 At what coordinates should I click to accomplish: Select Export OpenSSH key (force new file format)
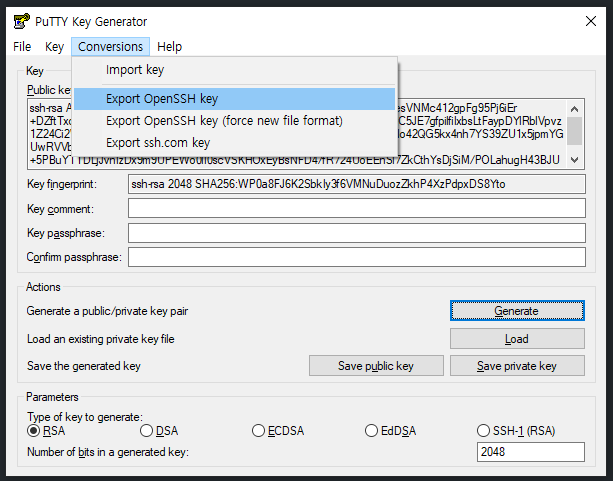pyautogui.click(x=224, y=121)
